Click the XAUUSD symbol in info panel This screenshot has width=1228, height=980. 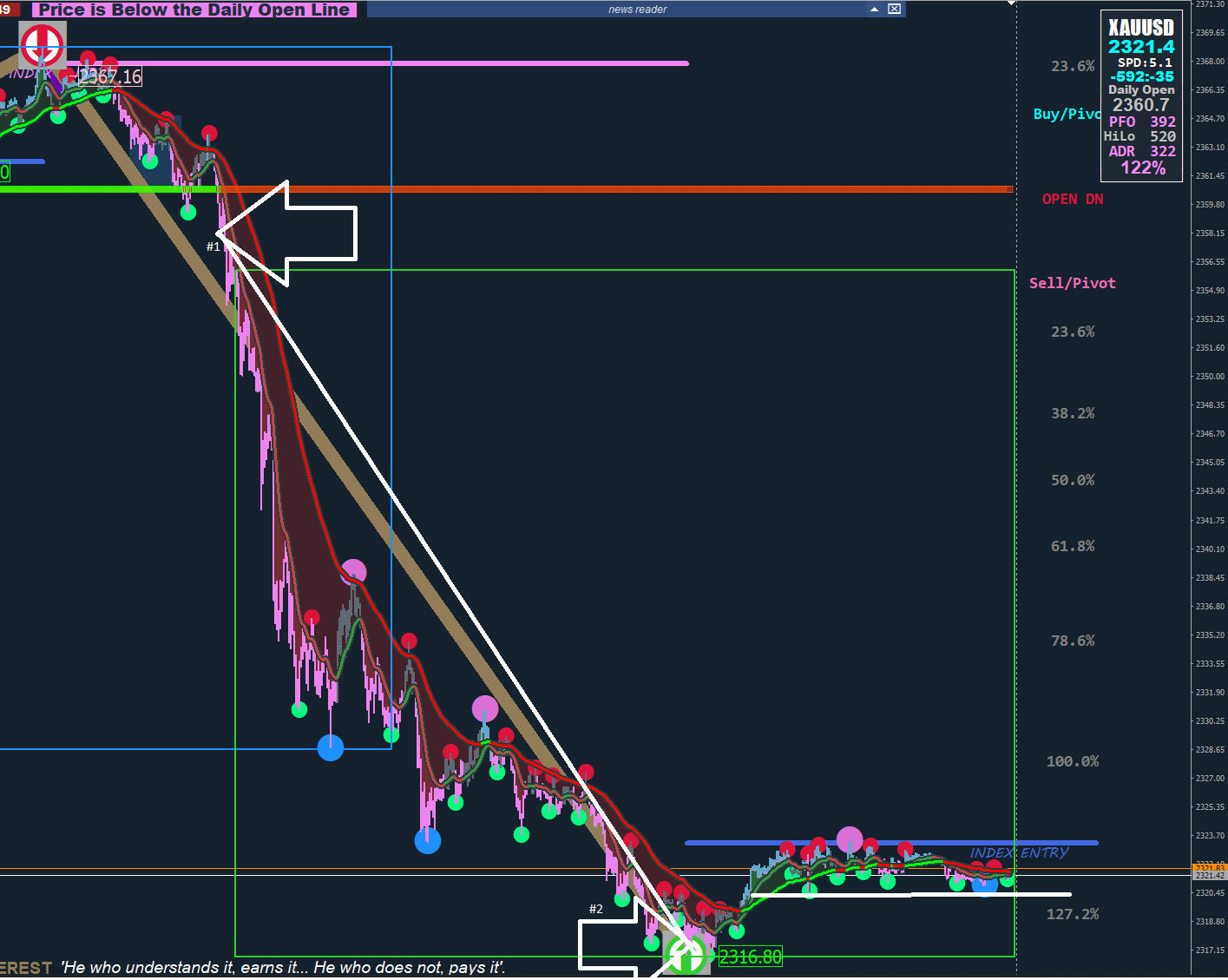(x=1141, y=28)
